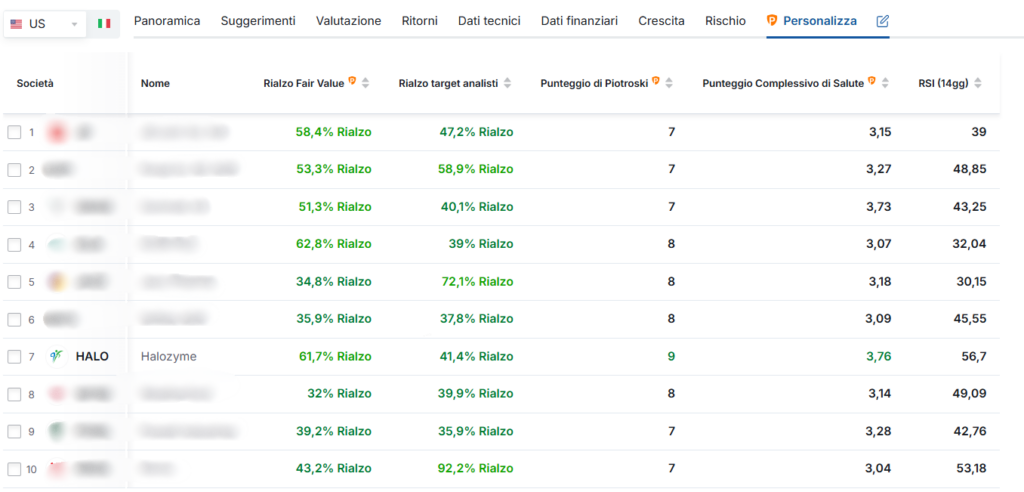1024x492 pixels.
Task: Click the Halozyme company logo icon
Action: point(56,356)
